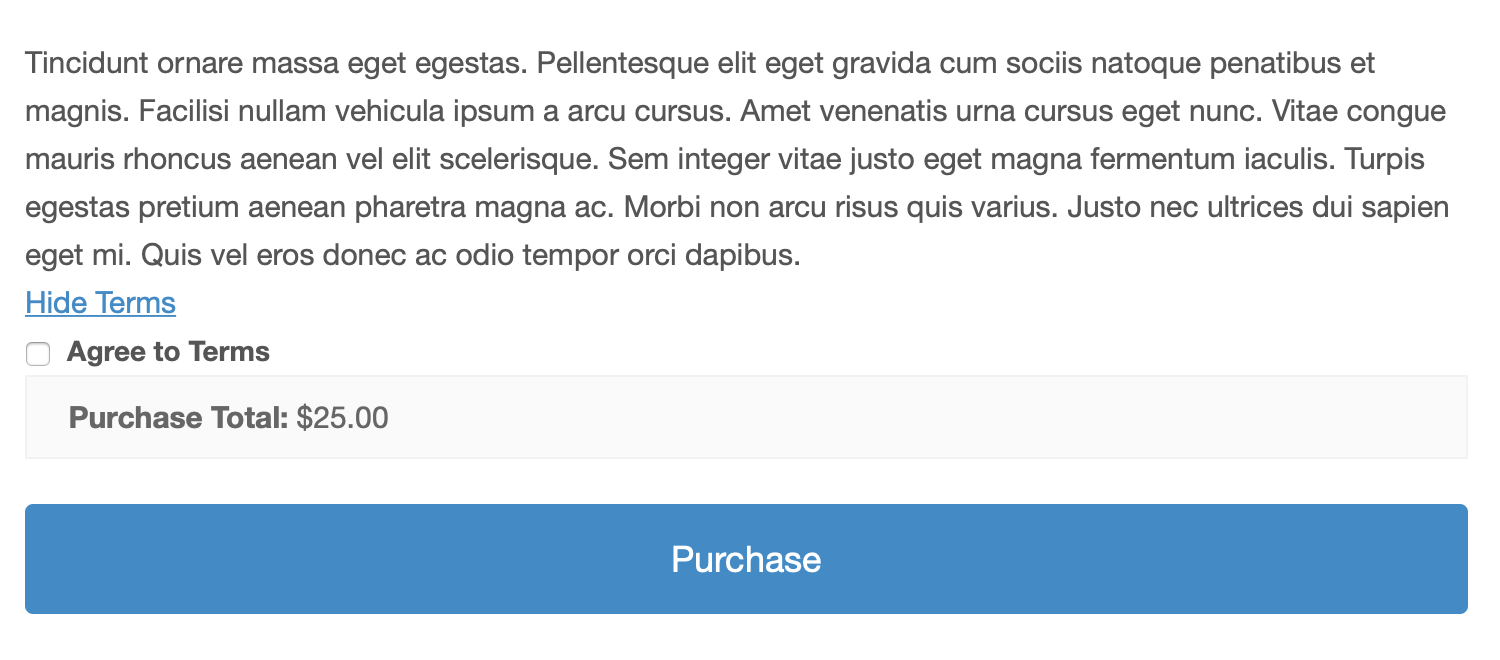Check the Agree to Terms checkbox
The height and width of the screenshot is (660, 1500).
pyautogui.click(x=38, y=354)
